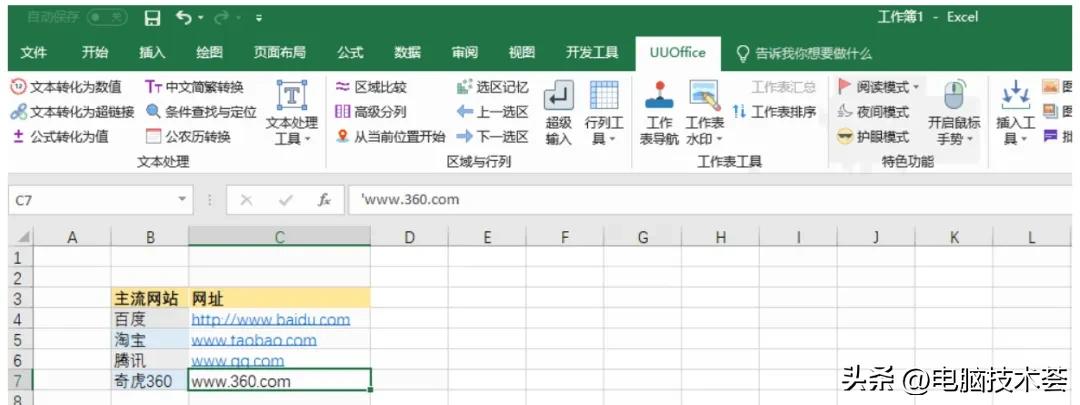Open the Undo history dropdown arrow
Viewport: 1080px width, 405px height.
(200, 19)
